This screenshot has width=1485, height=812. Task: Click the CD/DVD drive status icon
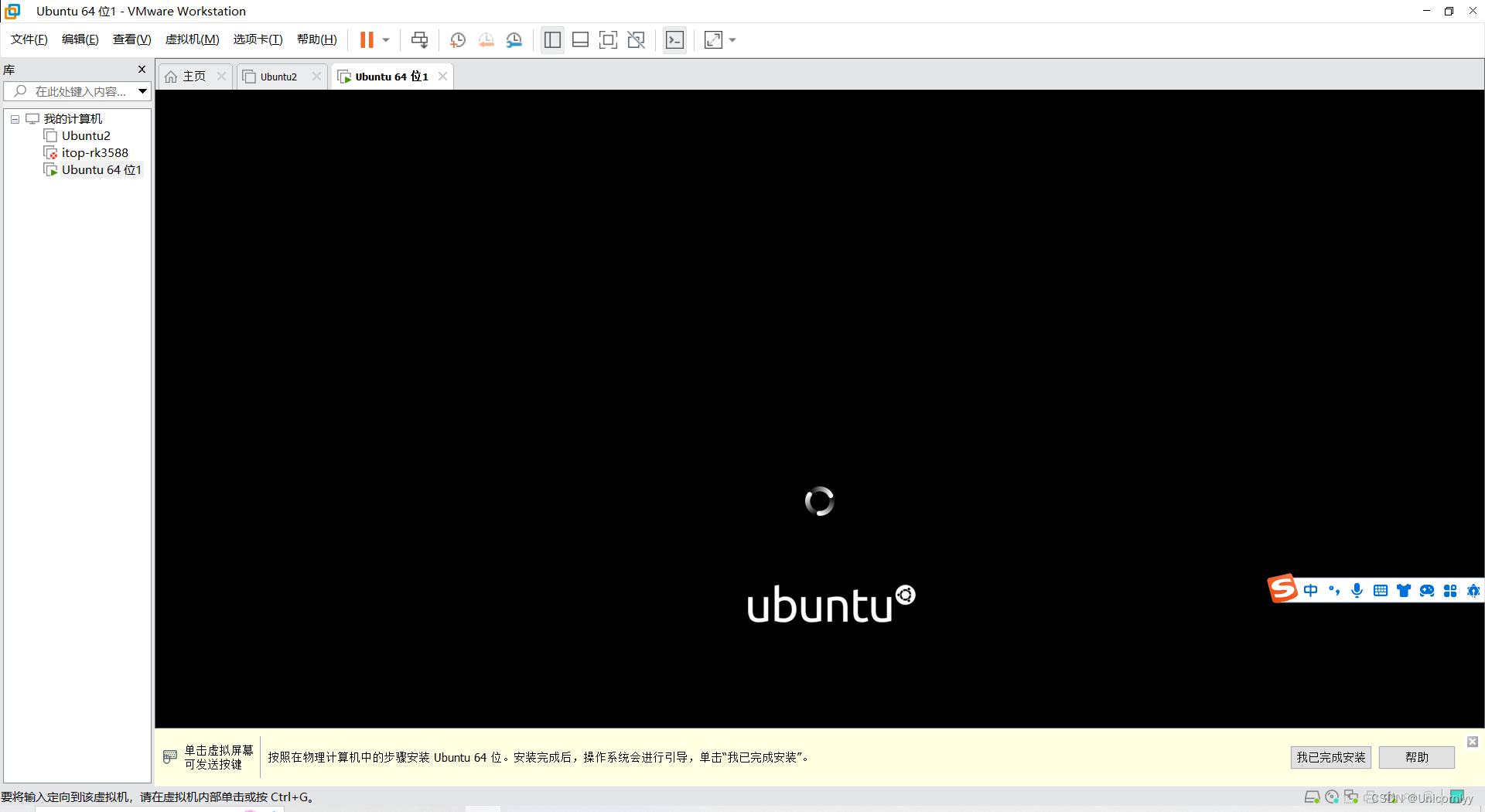tap(1332, 797)
